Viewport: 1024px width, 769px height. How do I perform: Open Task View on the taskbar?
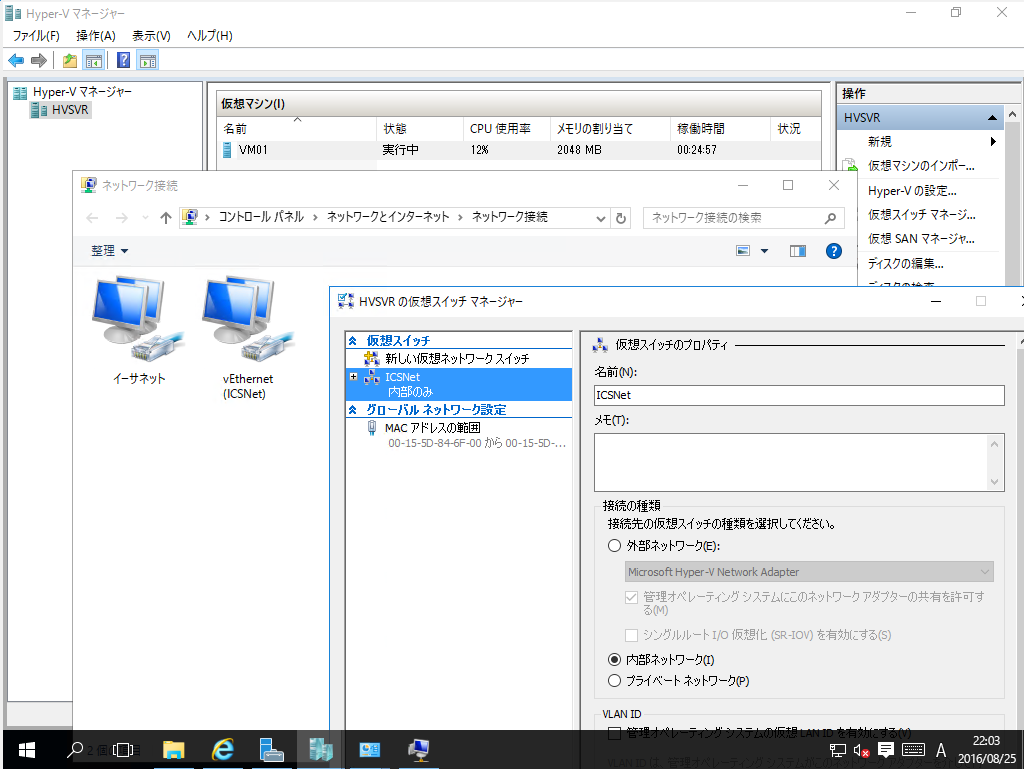coord(123,750)
